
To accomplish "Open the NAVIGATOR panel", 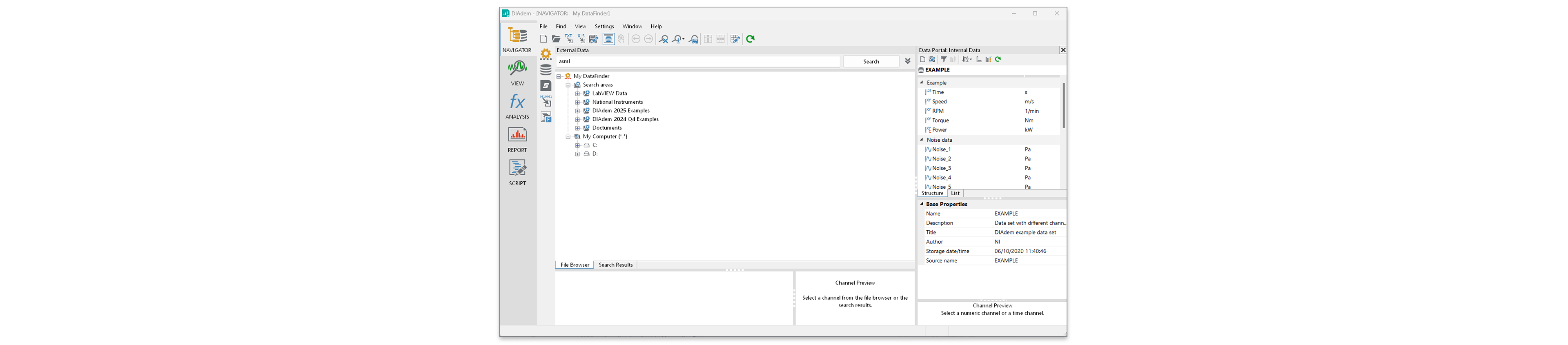I will (x=517, y=40).
